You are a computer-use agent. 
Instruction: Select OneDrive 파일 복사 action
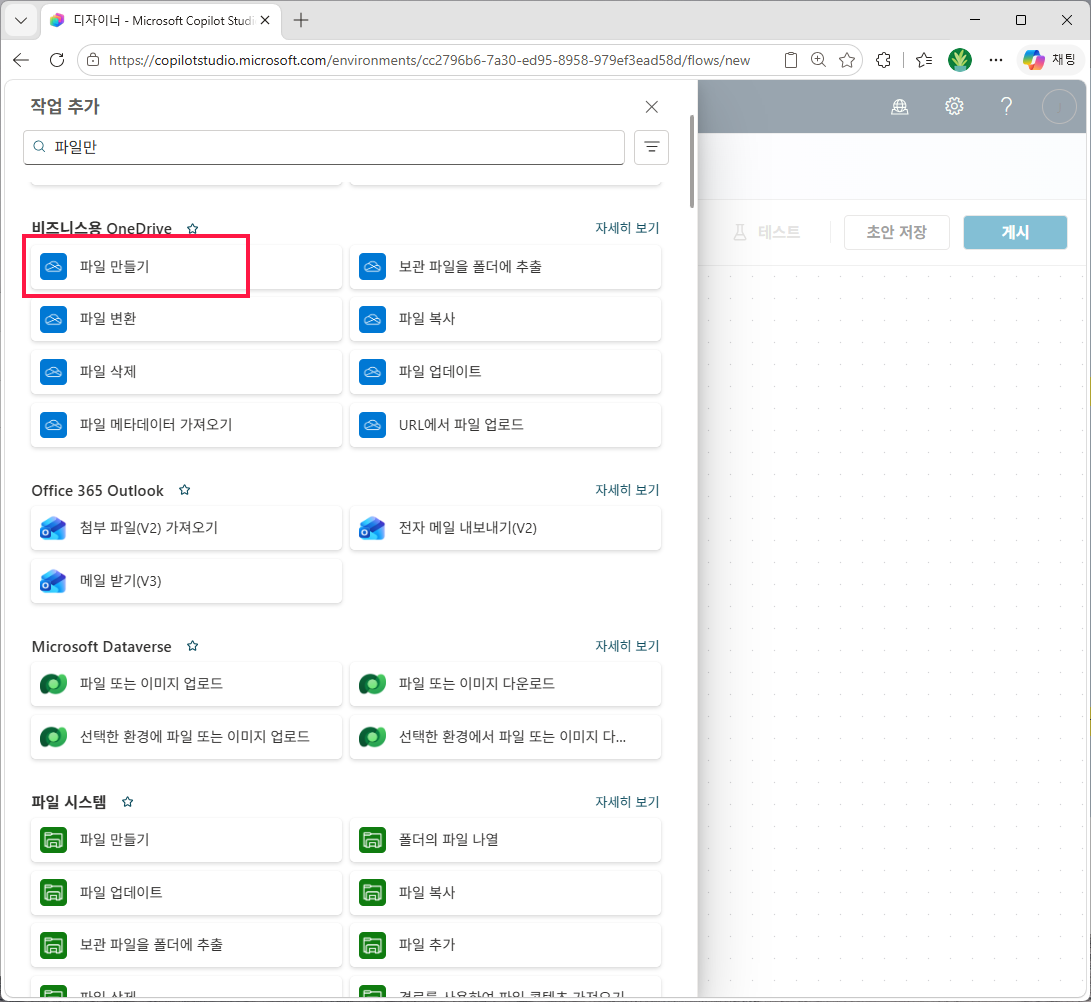coord(505,319)
